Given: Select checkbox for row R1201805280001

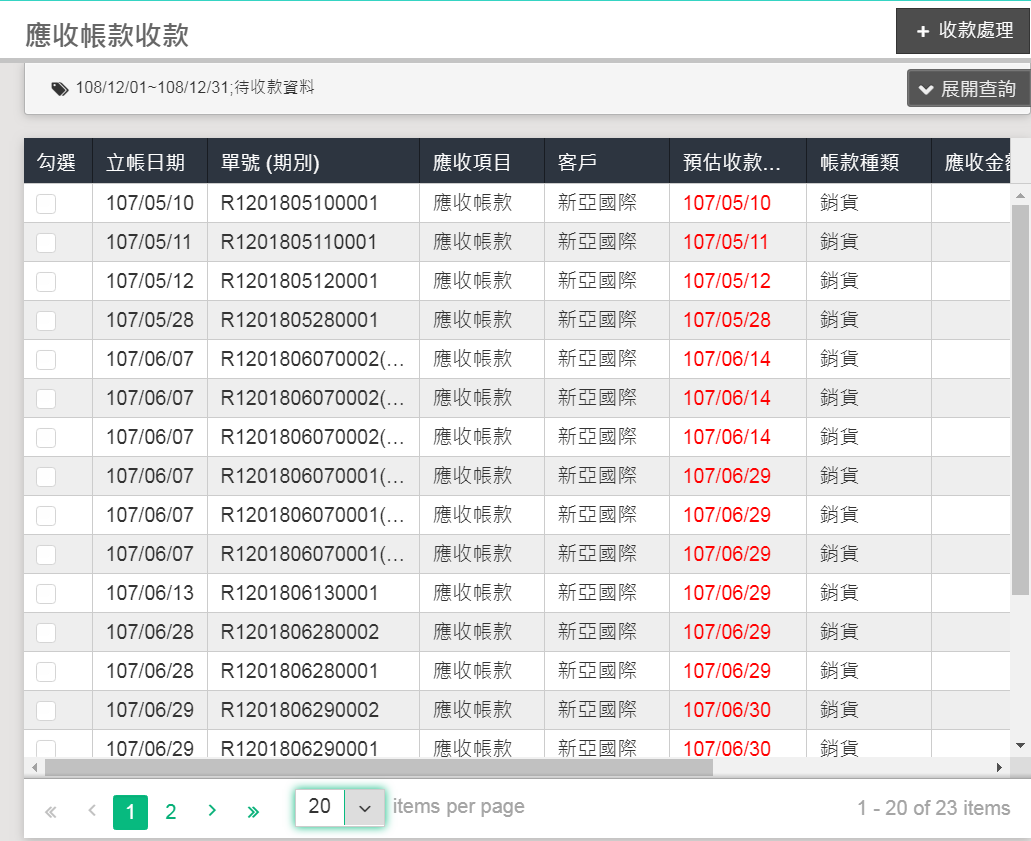Looking at the screenshot, I should 46,321.
